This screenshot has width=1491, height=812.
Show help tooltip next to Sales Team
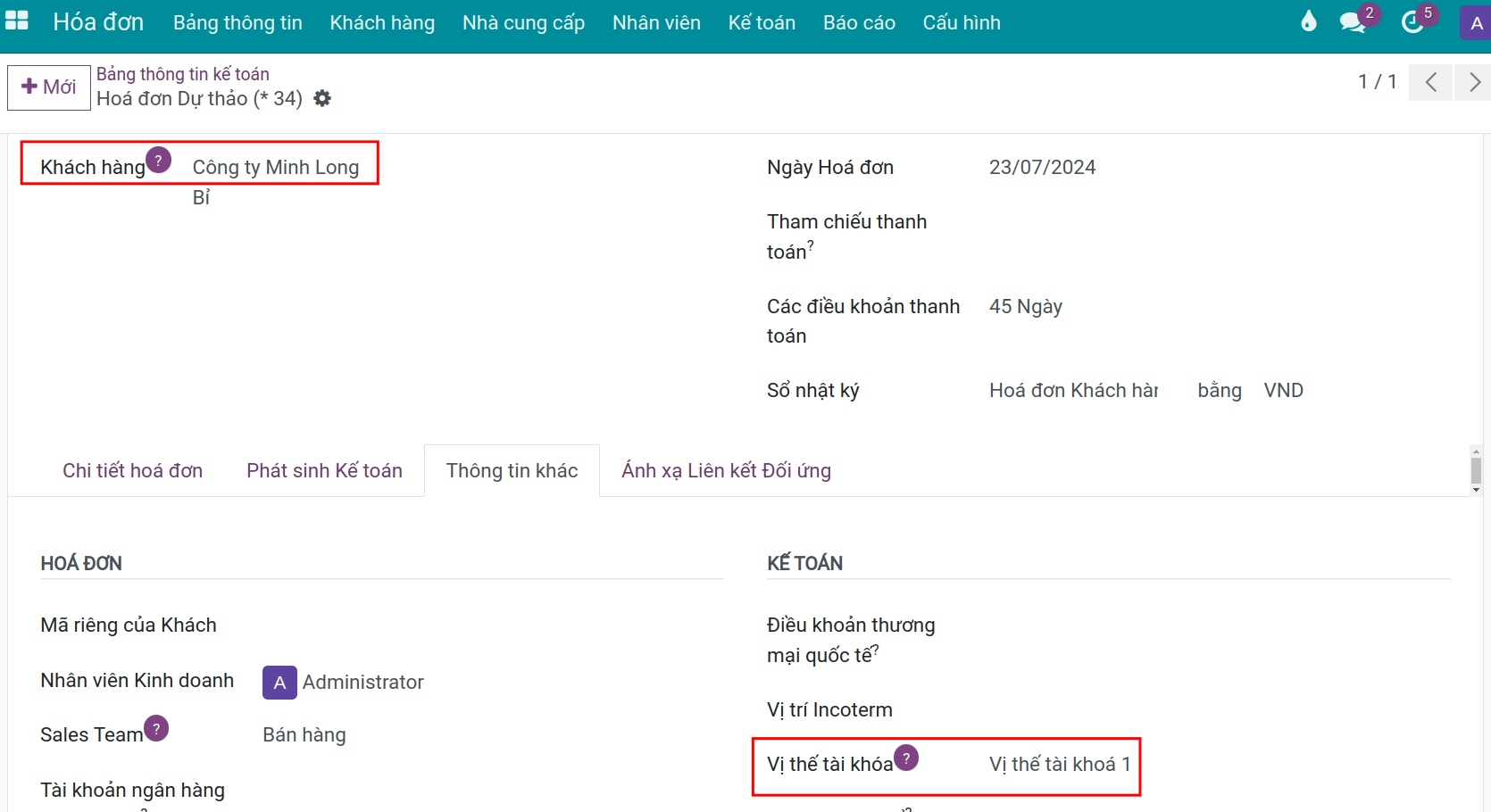pos(156,728)
